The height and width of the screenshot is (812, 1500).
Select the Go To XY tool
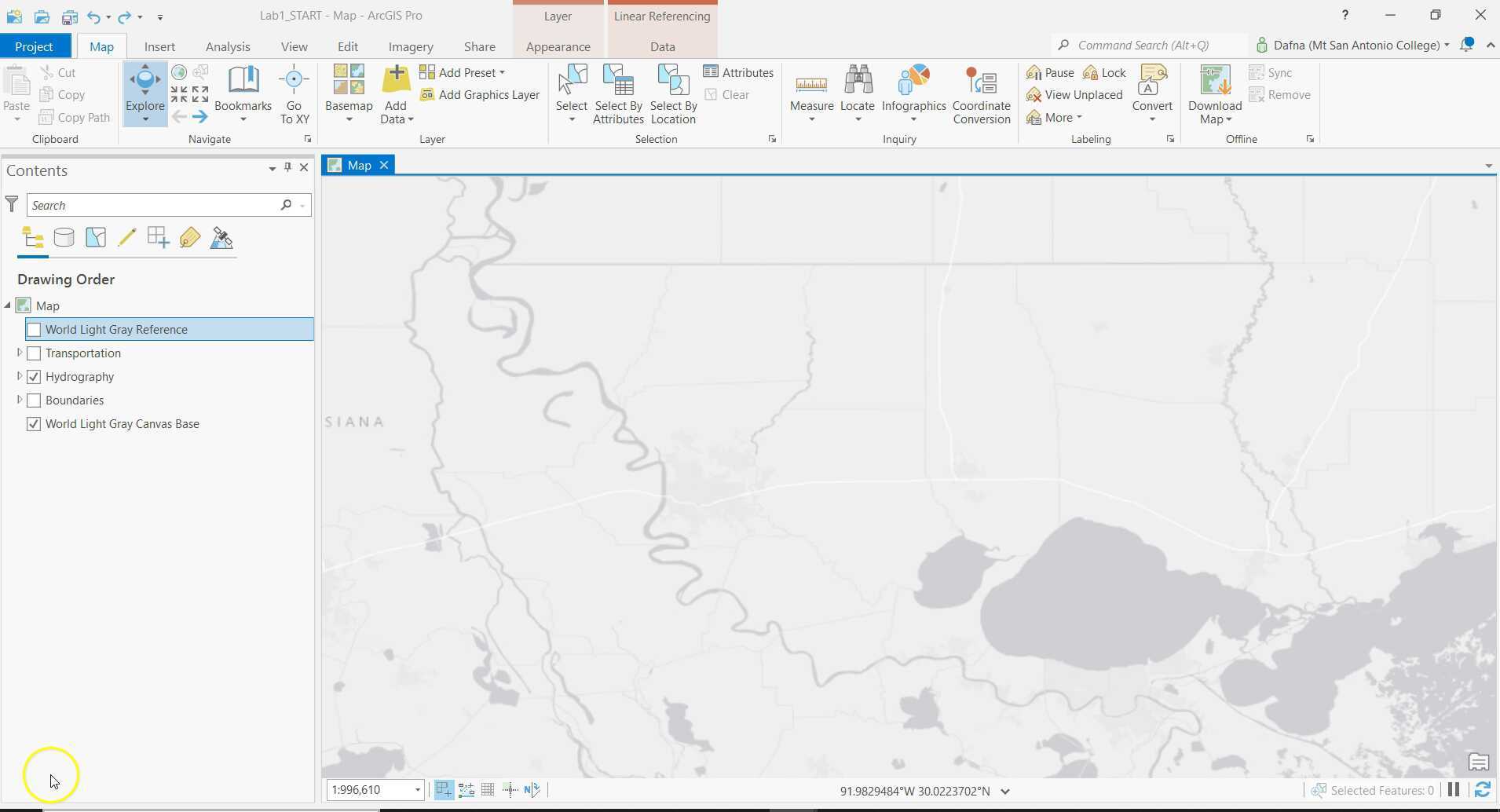[294, 93]
